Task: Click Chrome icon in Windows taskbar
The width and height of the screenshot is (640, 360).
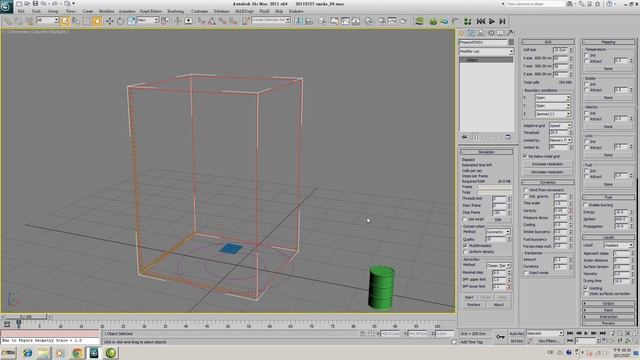Action: [77, 353]
